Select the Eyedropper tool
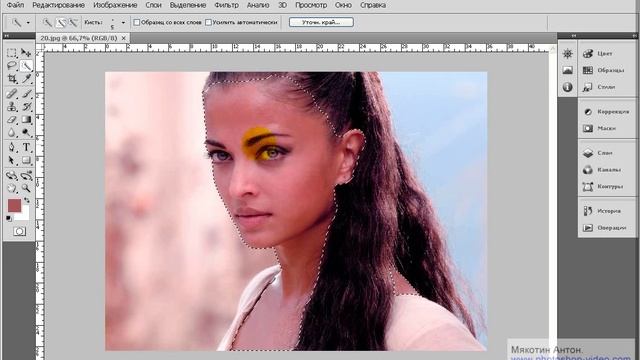 point(26,79)
